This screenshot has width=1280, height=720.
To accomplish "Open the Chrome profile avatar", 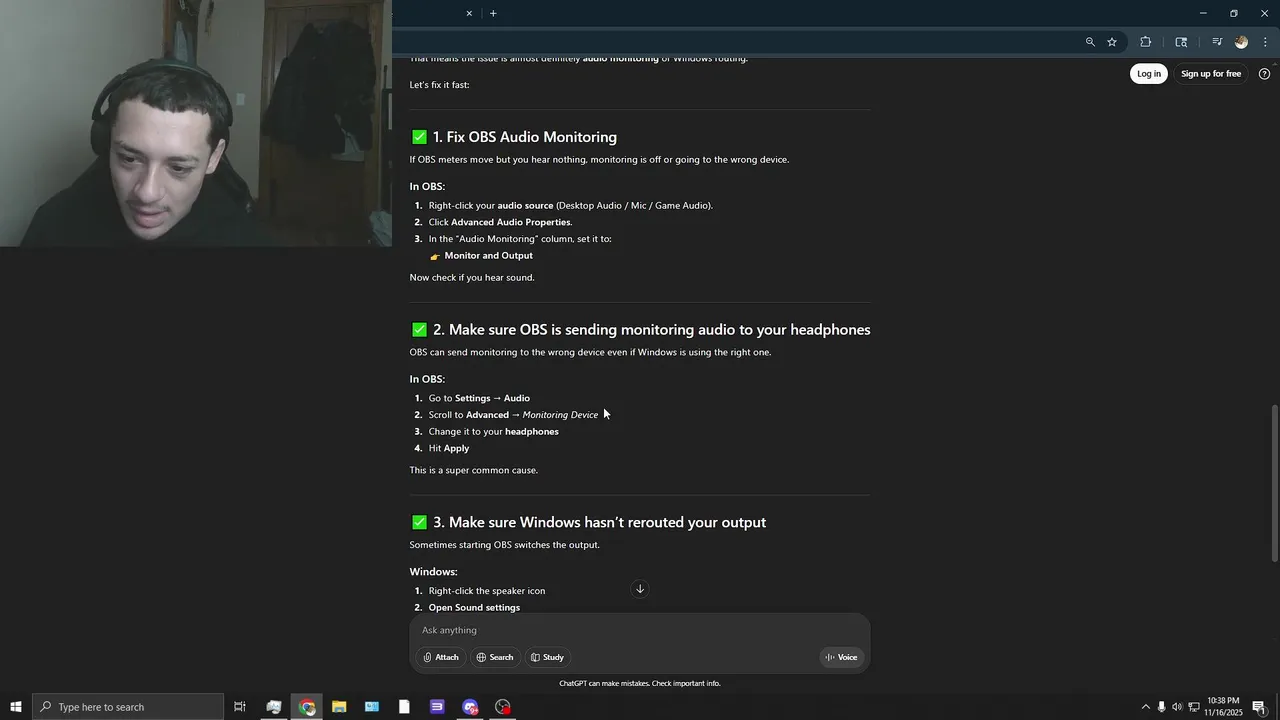I will click(x=1241, y=42).
